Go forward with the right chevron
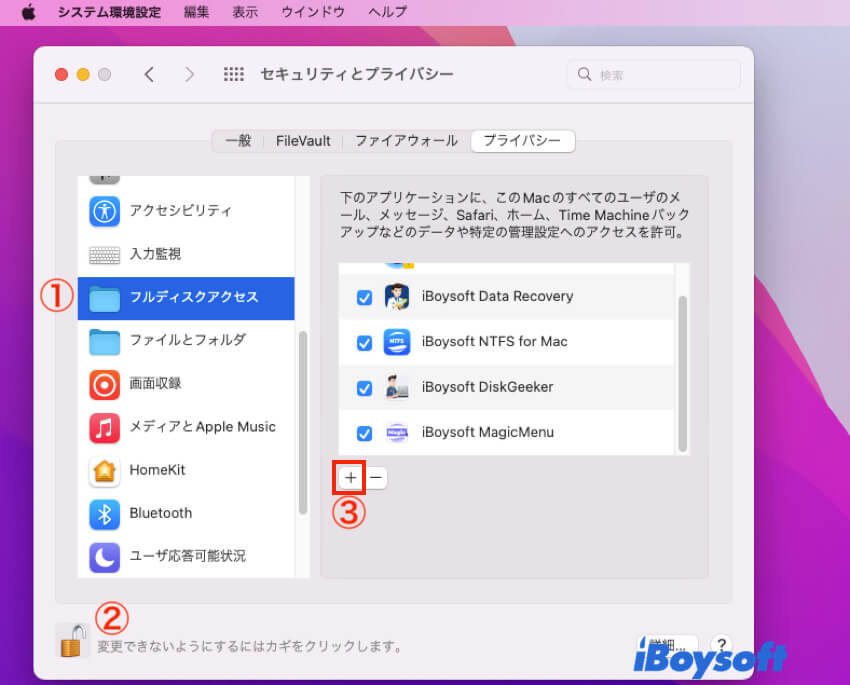The image size is (850, 685). [x=189, y=74]
